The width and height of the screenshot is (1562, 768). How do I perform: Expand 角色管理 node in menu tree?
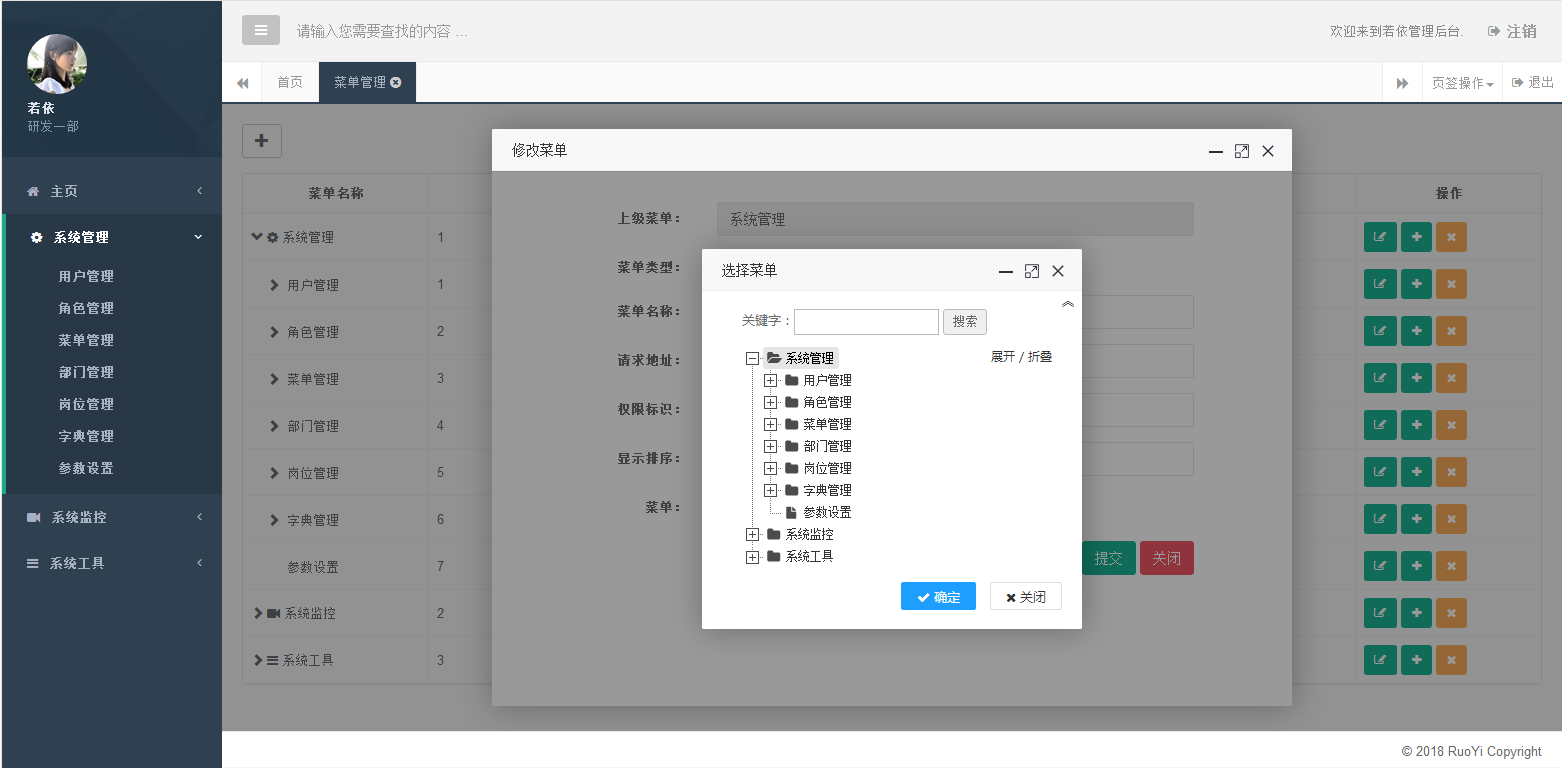(770, 402)
